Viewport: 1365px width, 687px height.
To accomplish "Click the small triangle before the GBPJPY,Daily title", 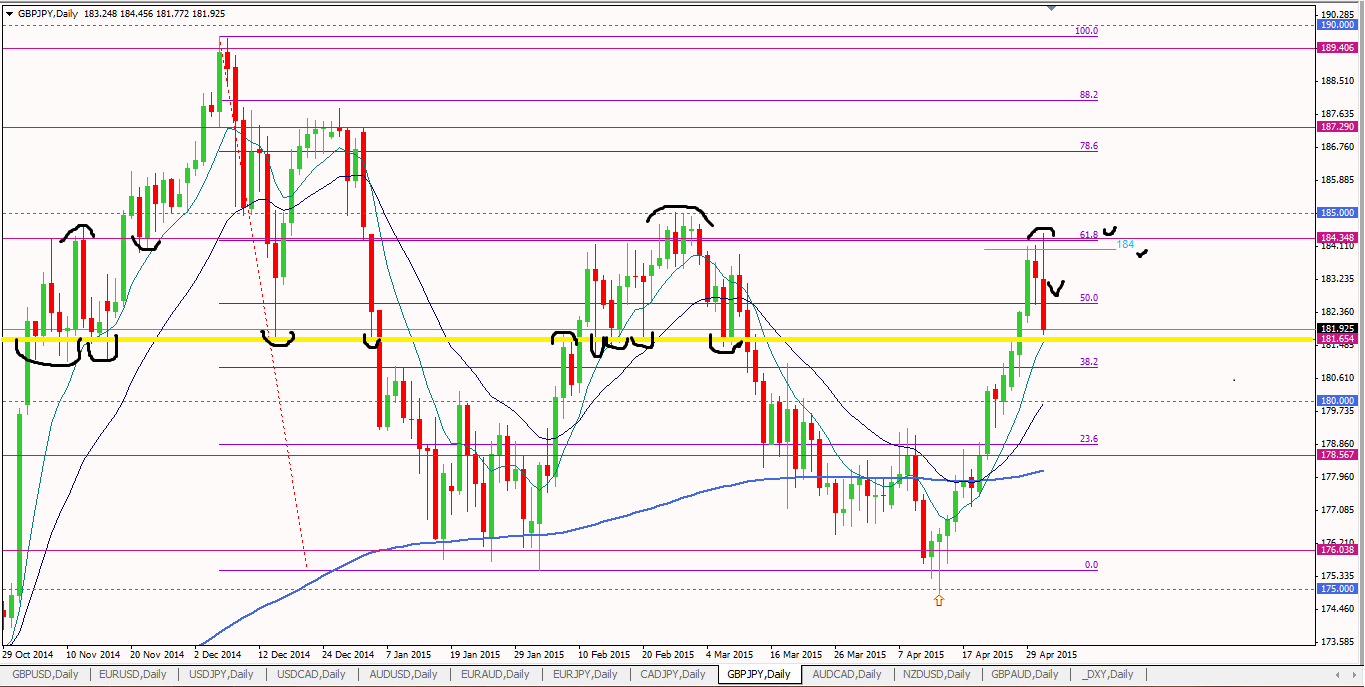I will (9, 13).
